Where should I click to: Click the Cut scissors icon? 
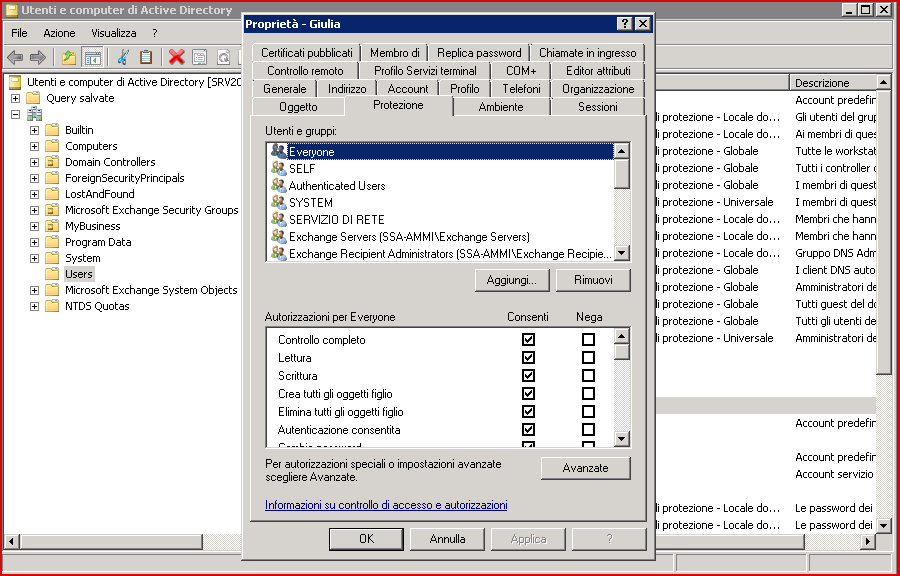tap(123, 57)
